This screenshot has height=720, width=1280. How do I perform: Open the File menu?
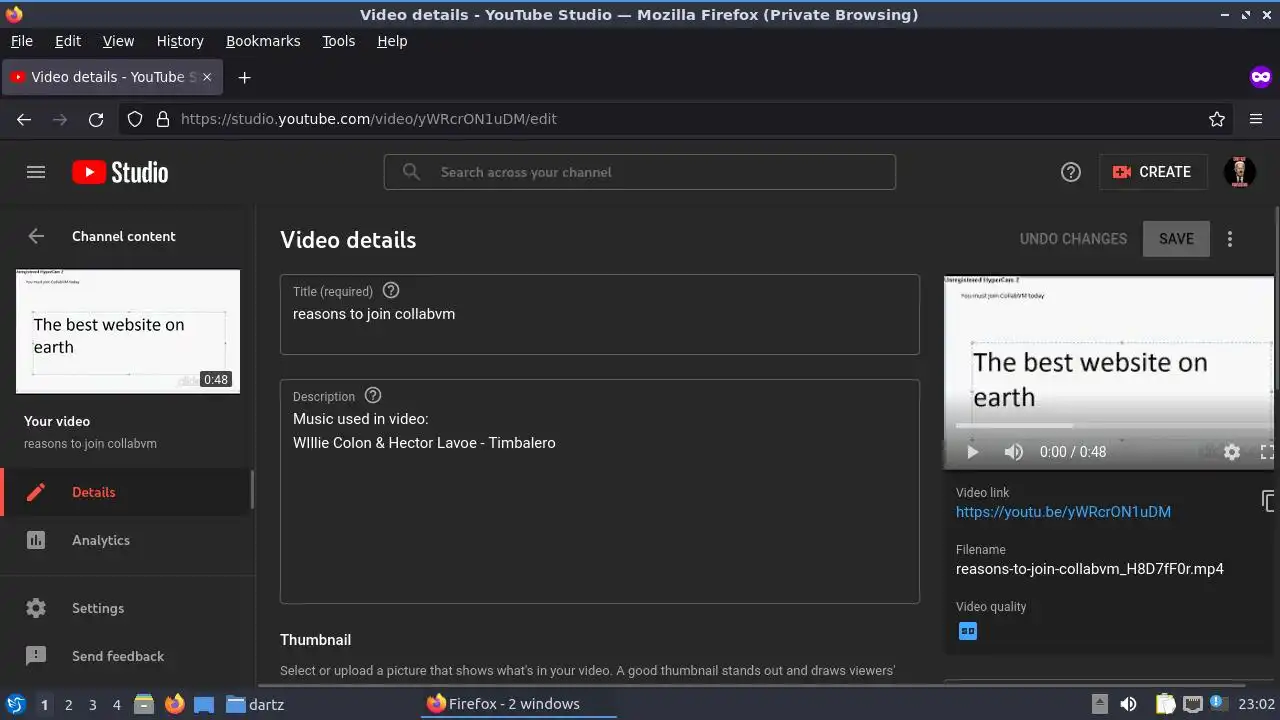21,41
